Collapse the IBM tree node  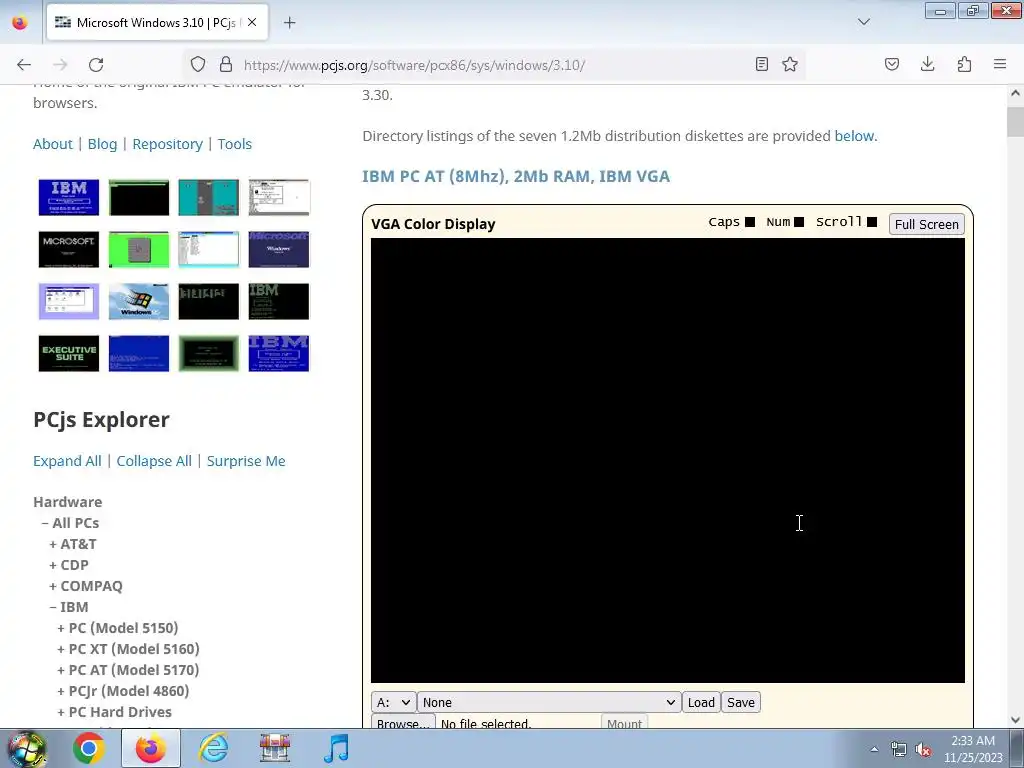[69, 607]
